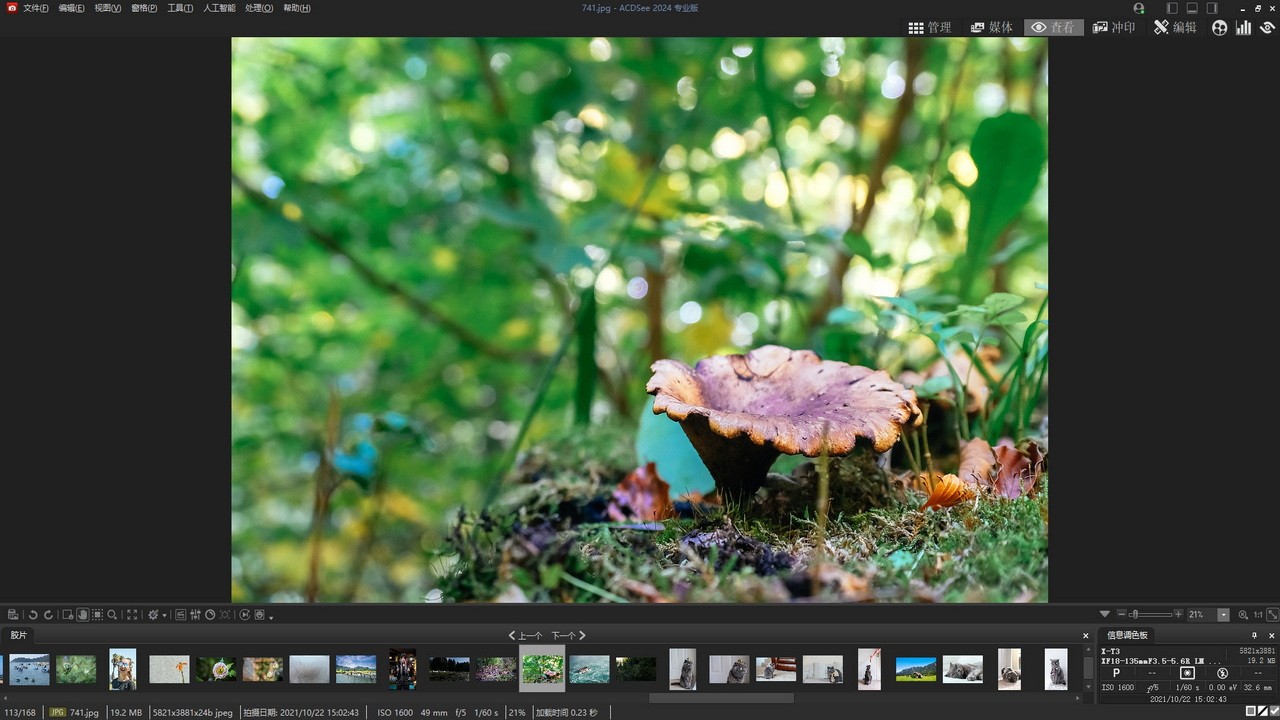Toggle the left panel layout button
This screenshot has width=1280, height=720.
(1172, 8)
